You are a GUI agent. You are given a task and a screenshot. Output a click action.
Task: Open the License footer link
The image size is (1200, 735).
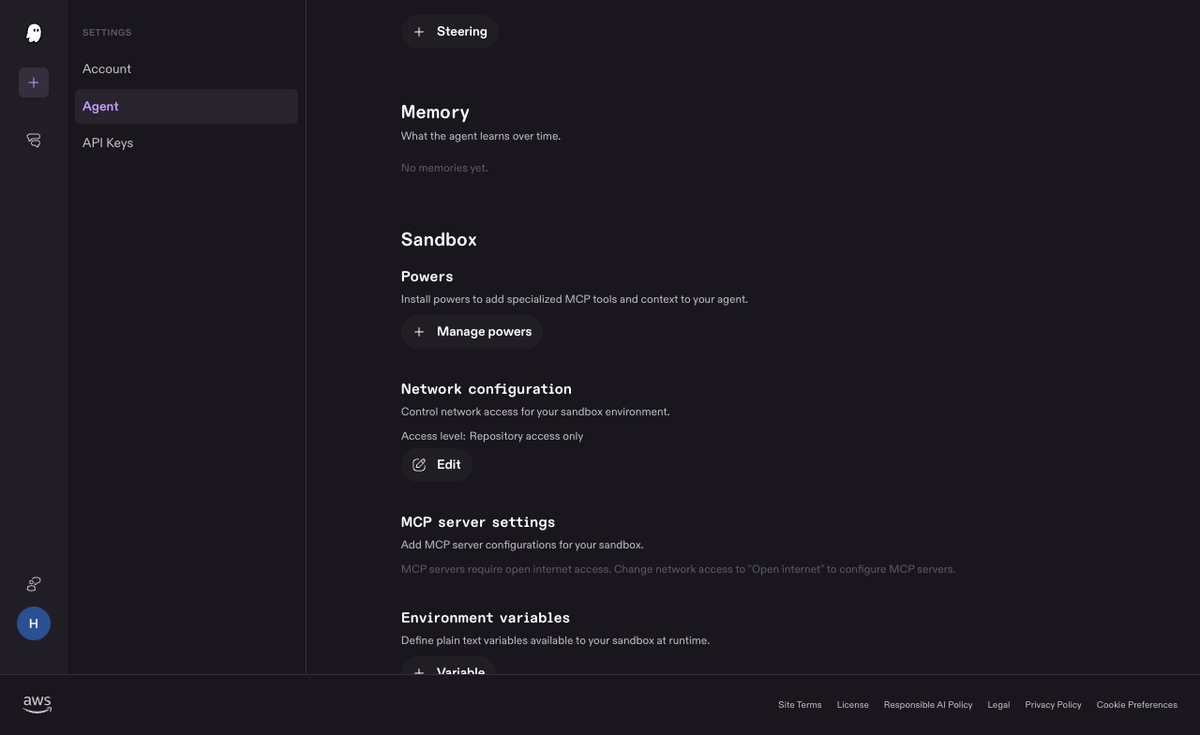point(853,705)
